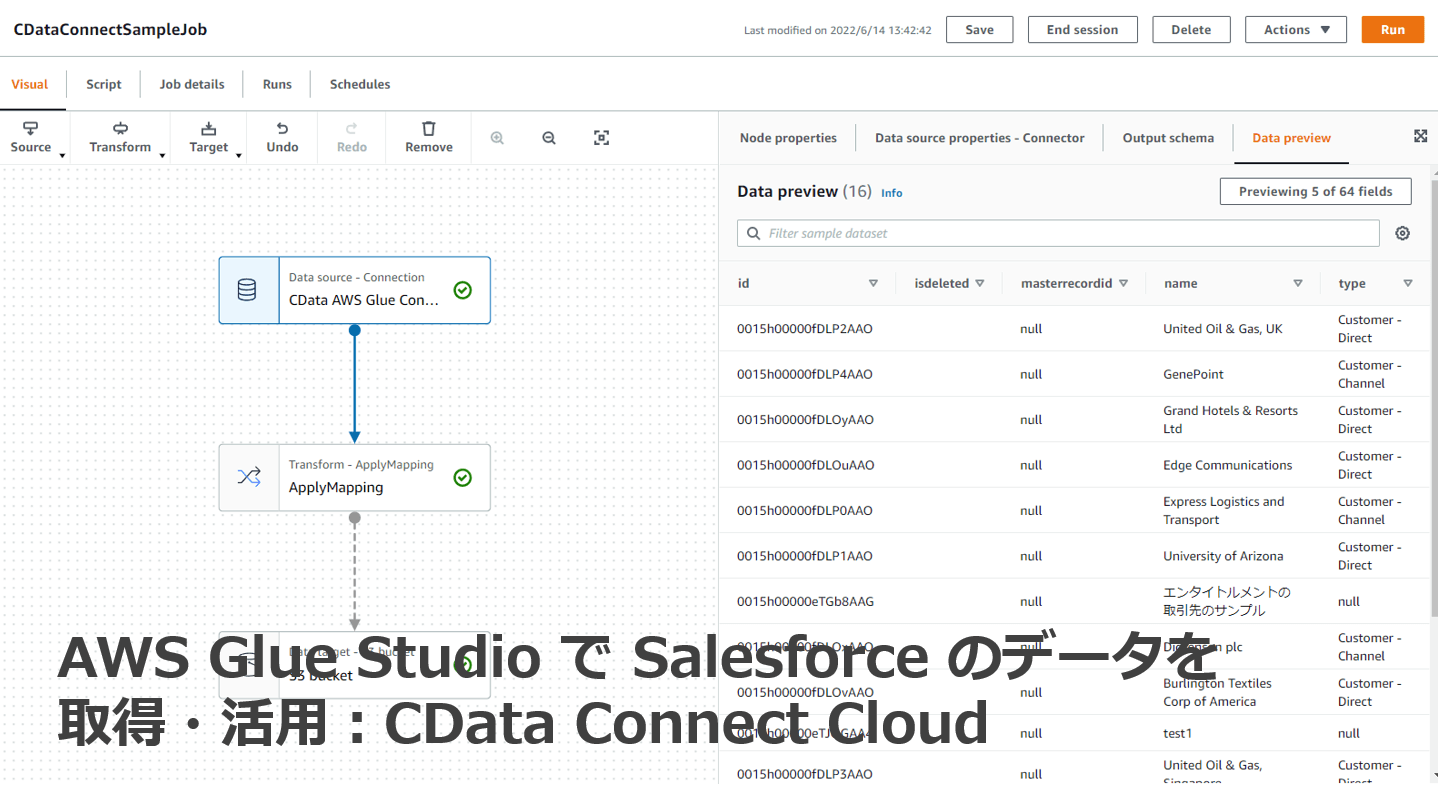This screenshot has width=1438, height=794.
Task: Expand the Data preview panel to fullscreen
Action: [1421, 135]
